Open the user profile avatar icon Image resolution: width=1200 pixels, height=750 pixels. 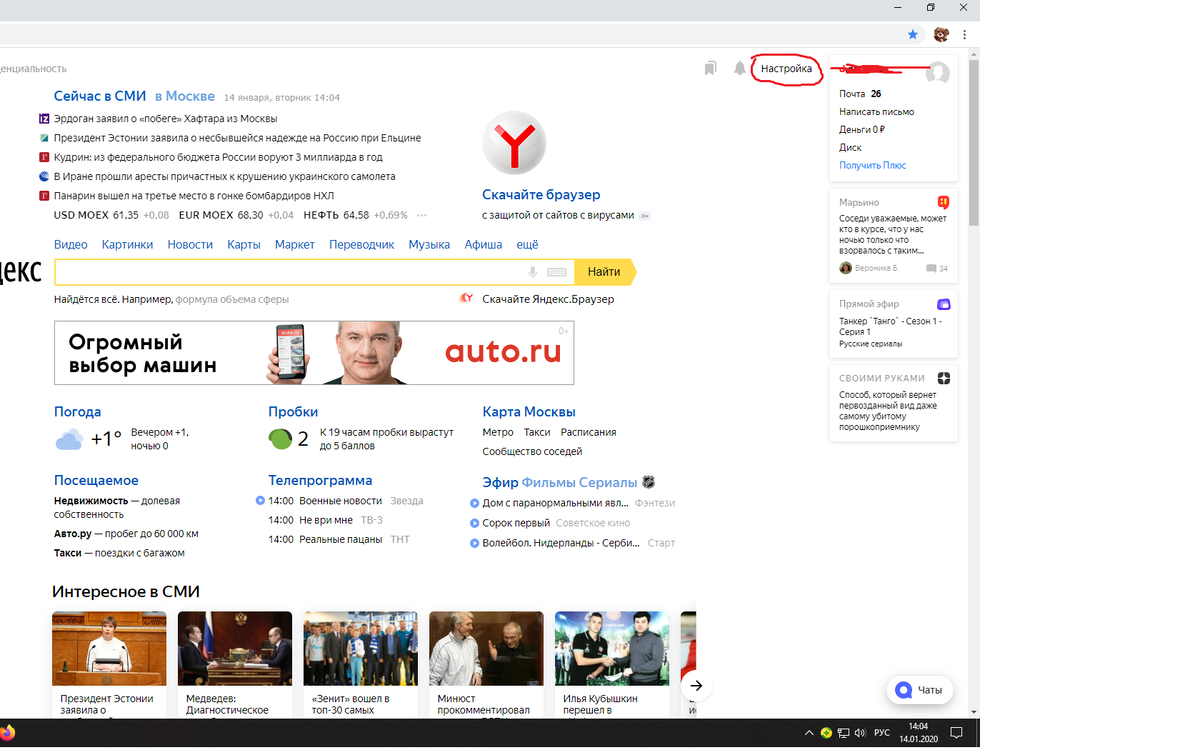(x=937, y=71)
